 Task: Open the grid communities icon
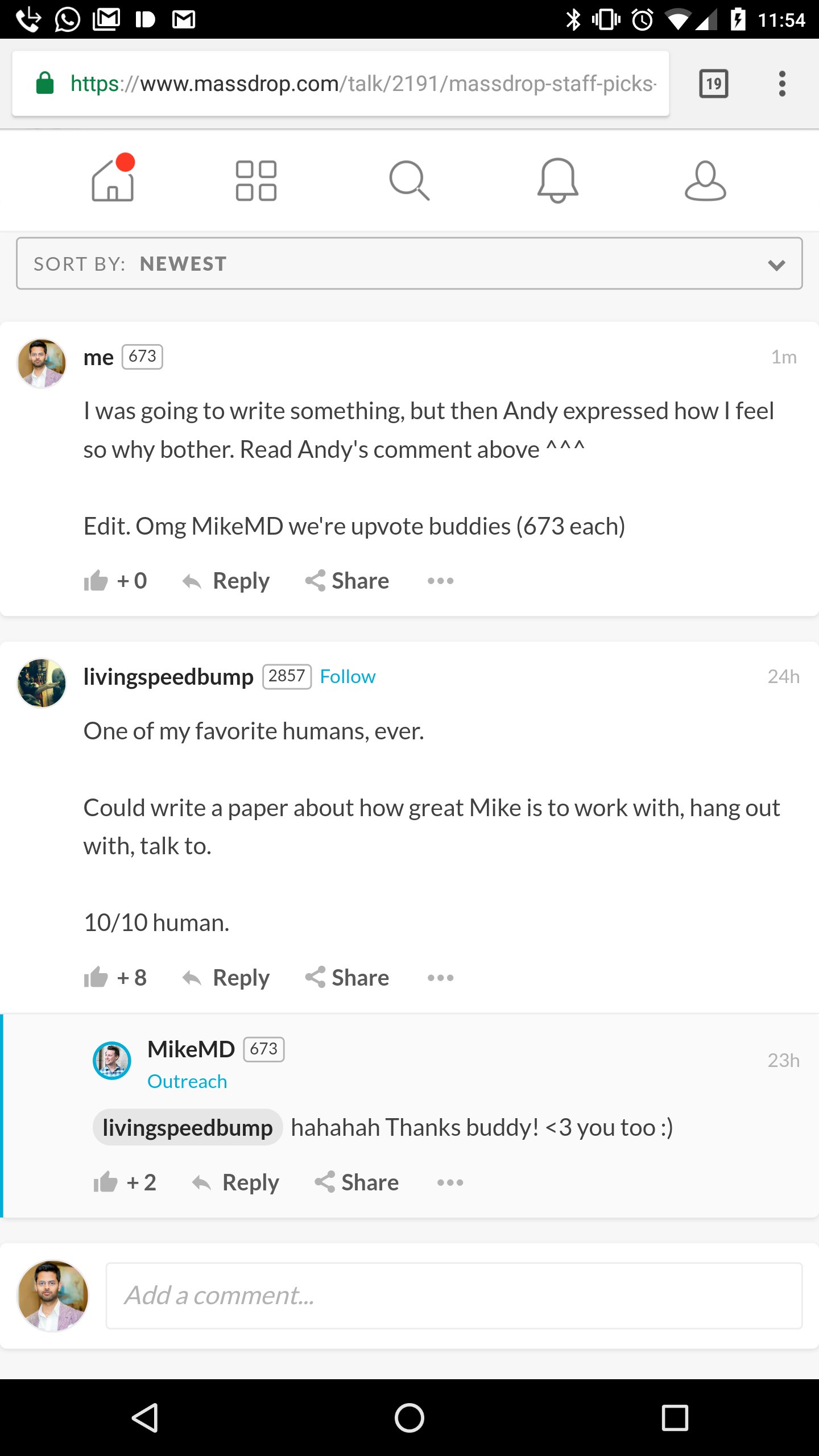256,180
